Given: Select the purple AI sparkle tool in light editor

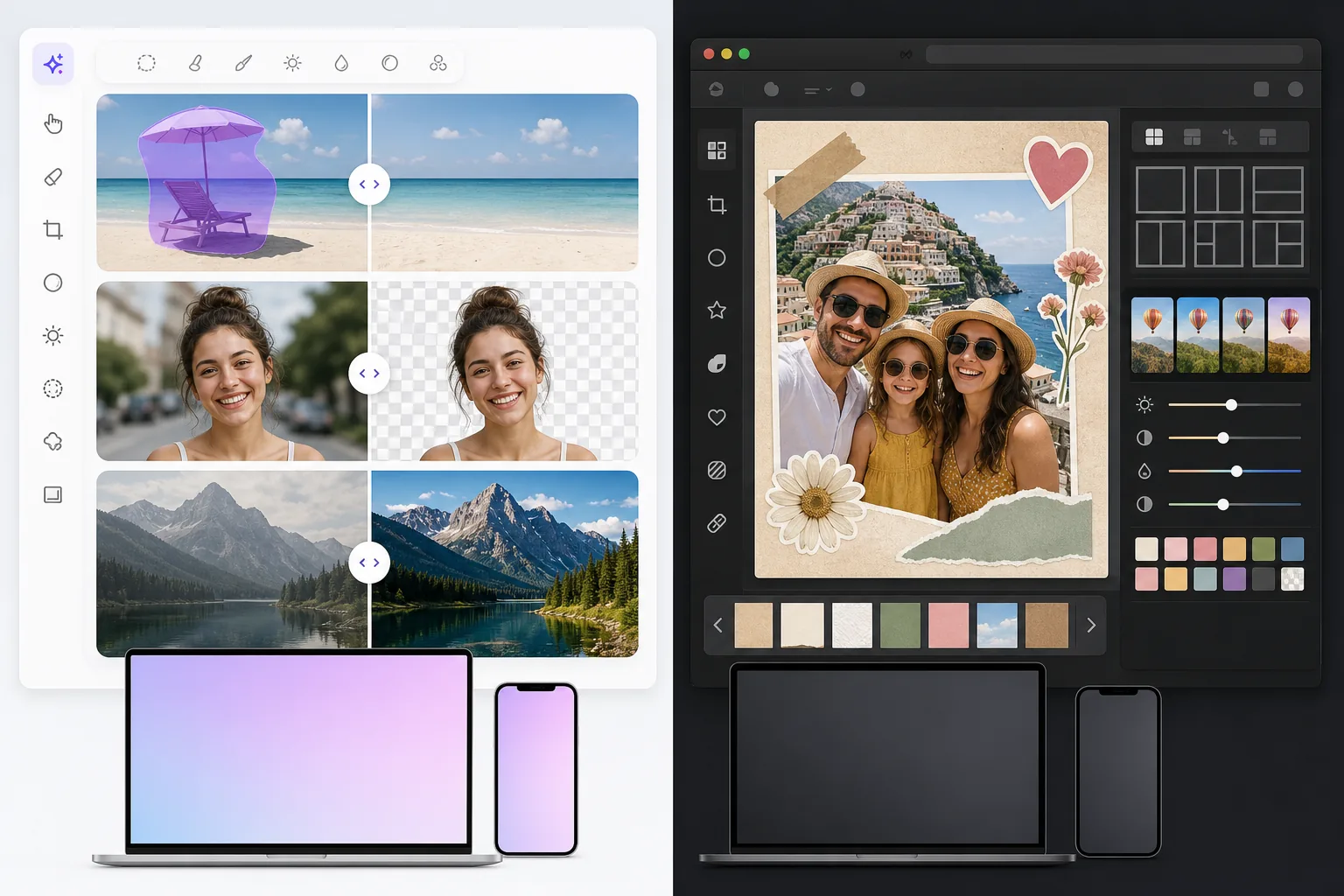Looking at the screenshot, I should click(53, 64).
